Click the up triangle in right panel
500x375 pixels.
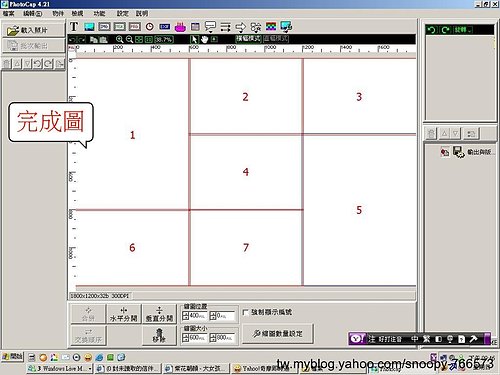(x=444, y=134)
